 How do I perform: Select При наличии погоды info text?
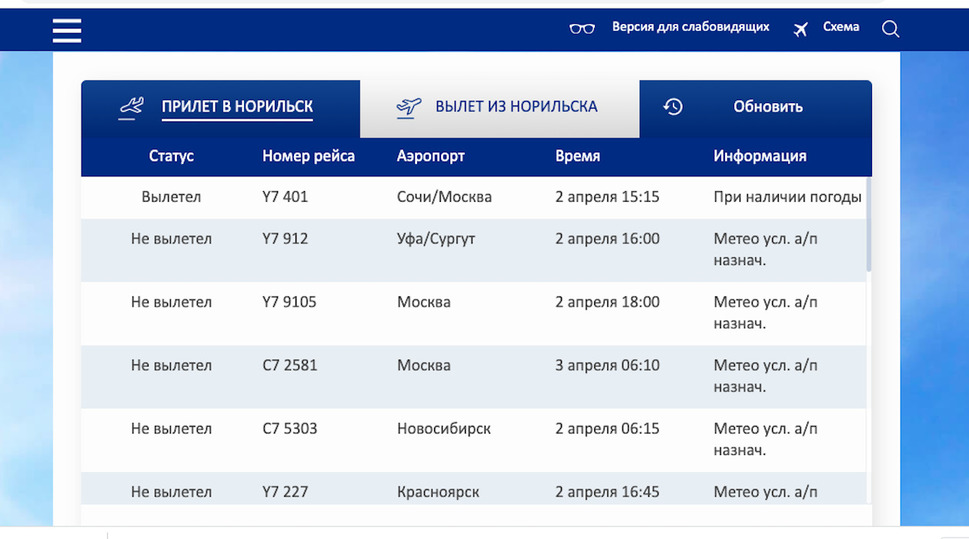pos(787,197)
